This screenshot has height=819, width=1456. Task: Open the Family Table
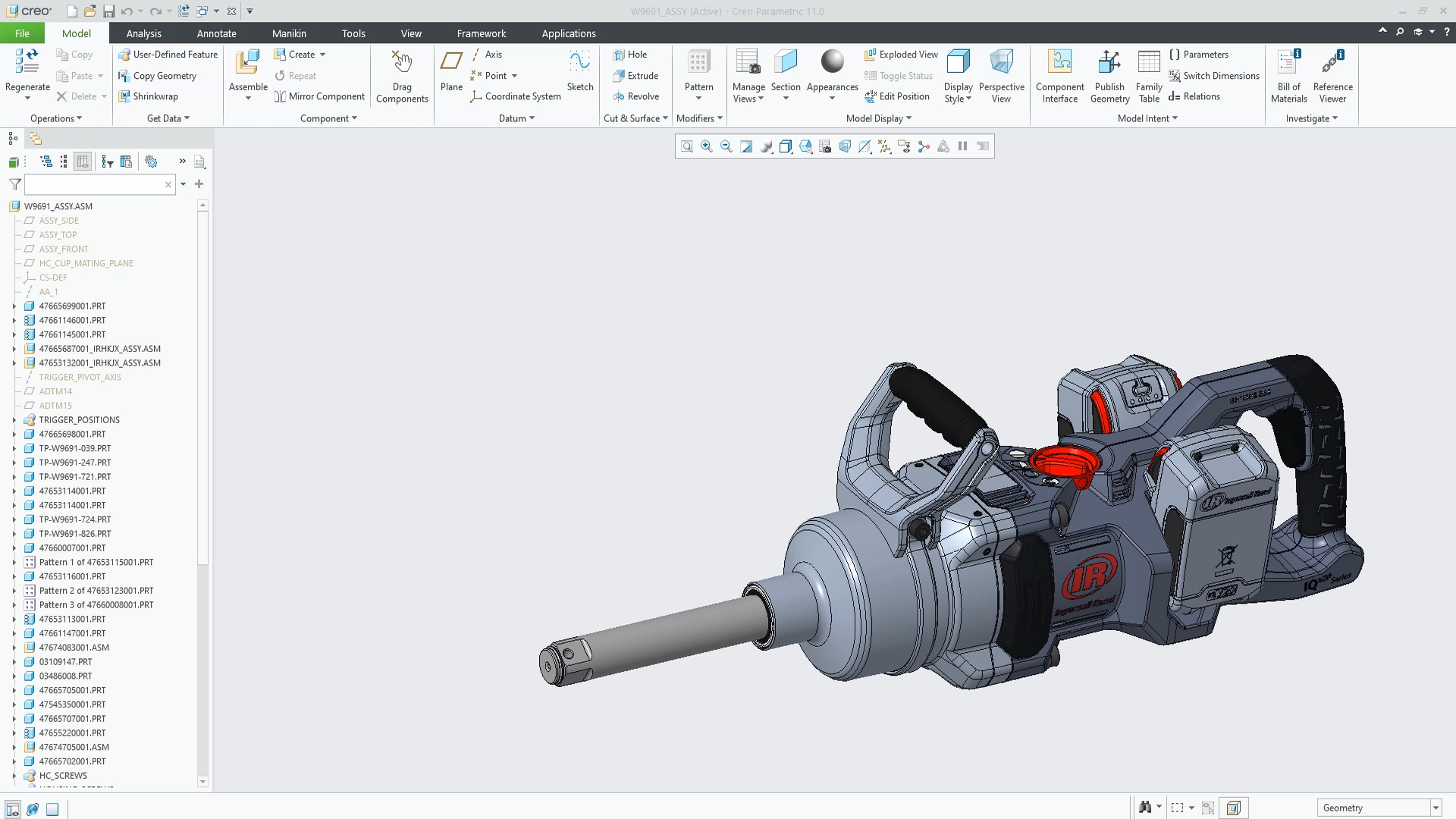pyautogui.click(x=1149, y=76)
